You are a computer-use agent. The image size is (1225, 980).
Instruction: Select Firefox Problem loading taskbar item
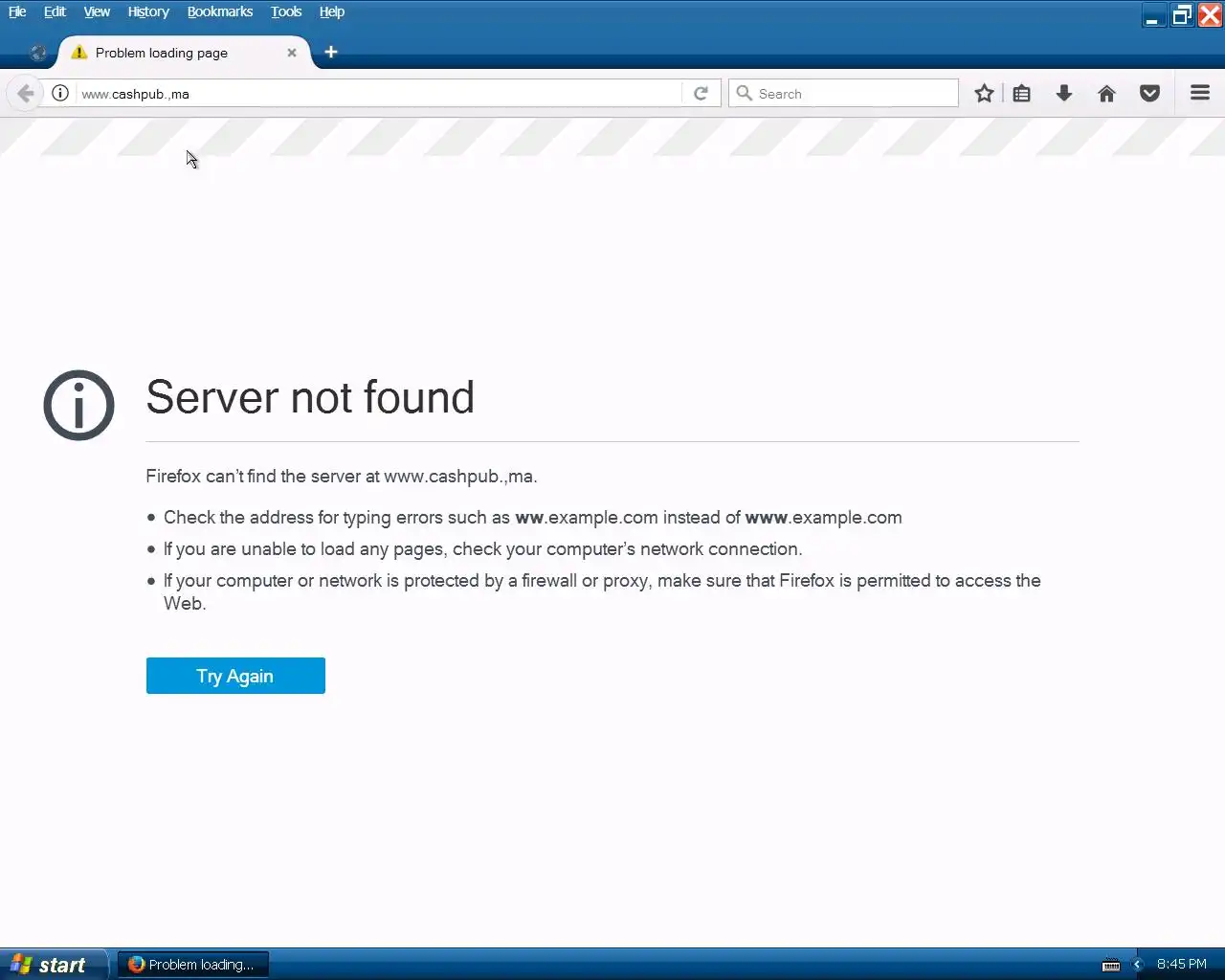pos(193,964)
